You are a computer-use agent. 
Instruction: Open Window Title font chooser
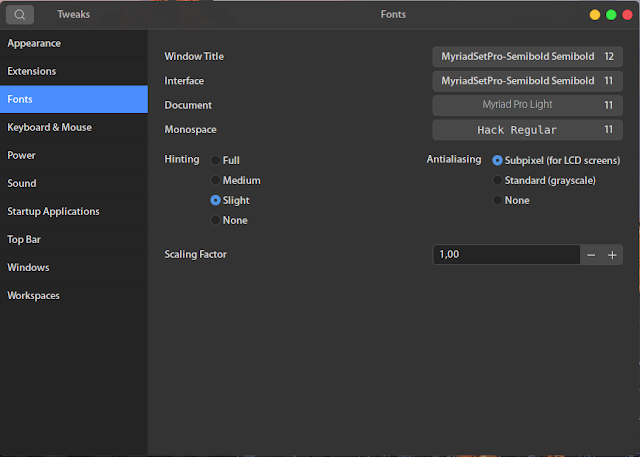(x=527, y=56)
